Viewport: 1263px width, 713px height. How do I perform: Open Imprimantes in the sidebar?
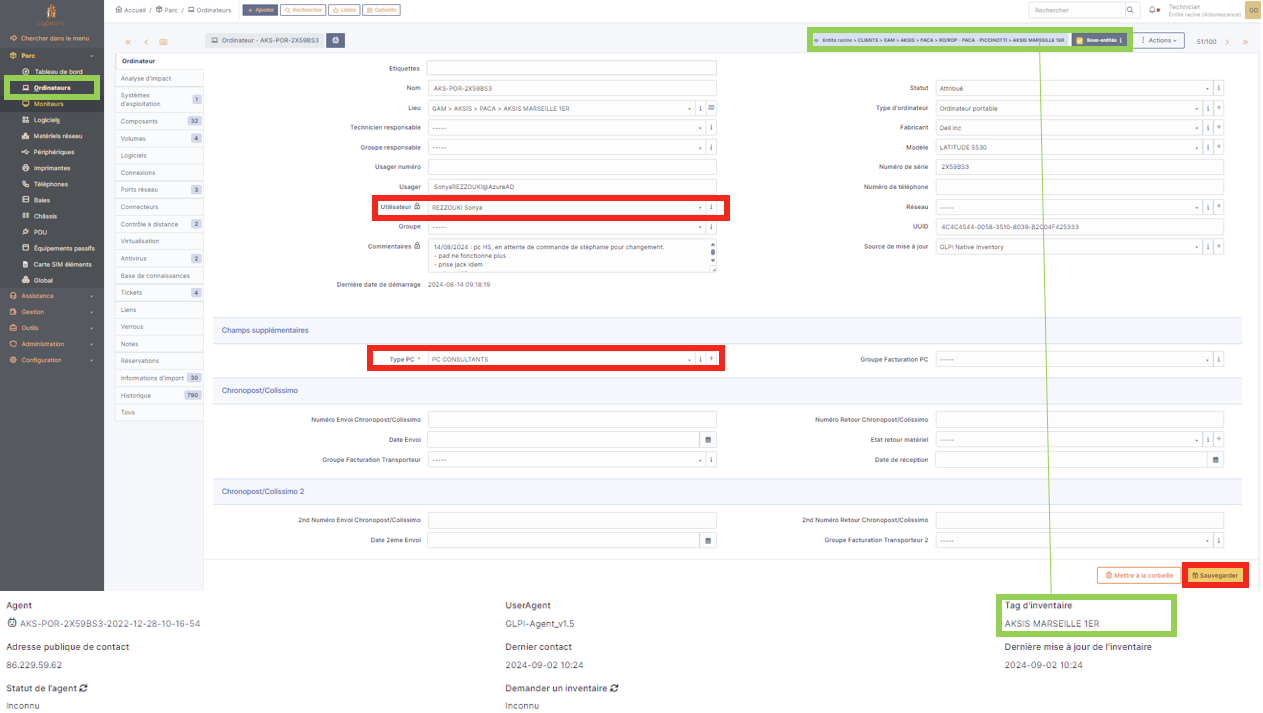coord(52,168)
